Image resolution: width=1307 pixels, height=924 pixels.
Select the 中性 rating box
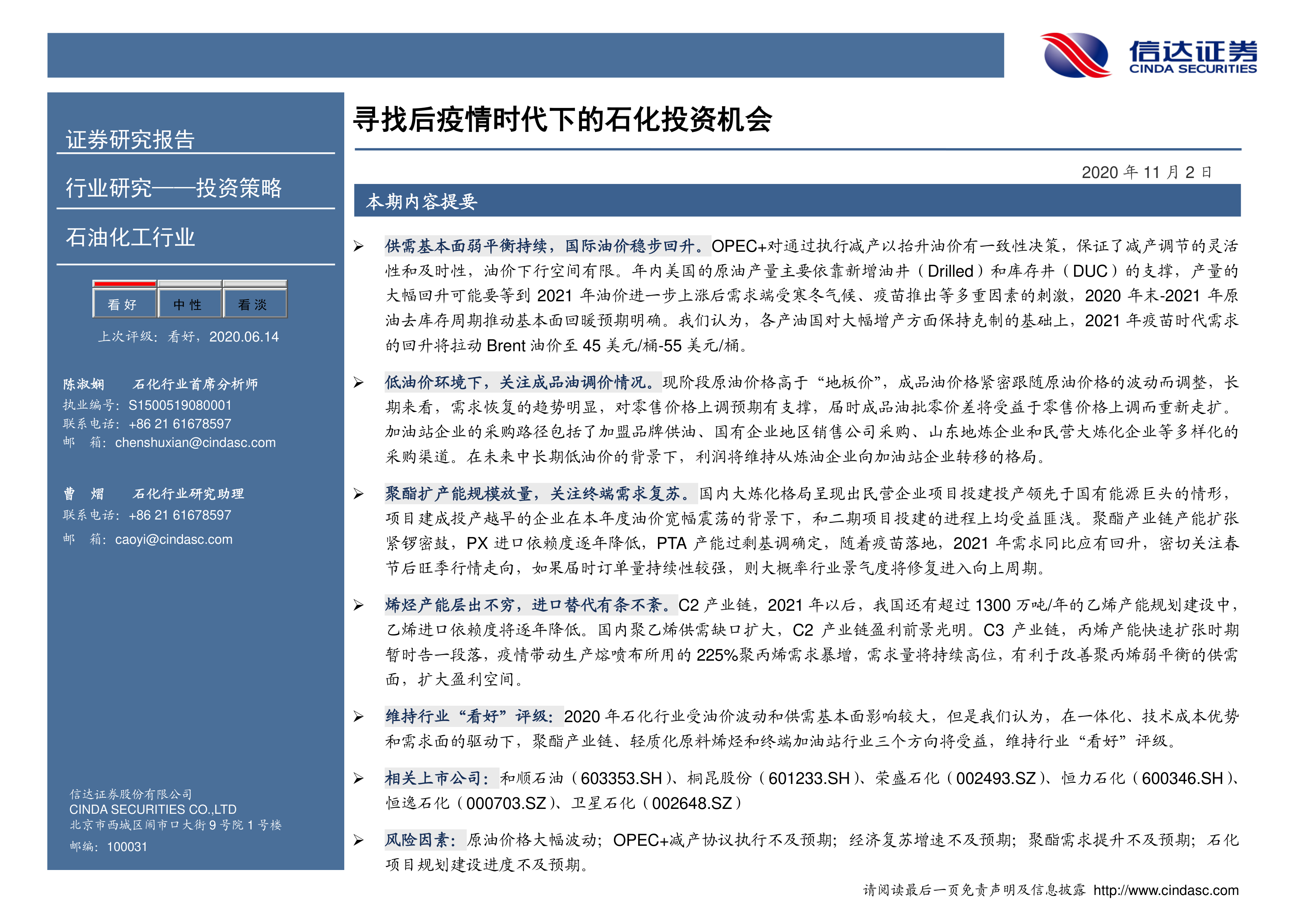coord(189,304)
